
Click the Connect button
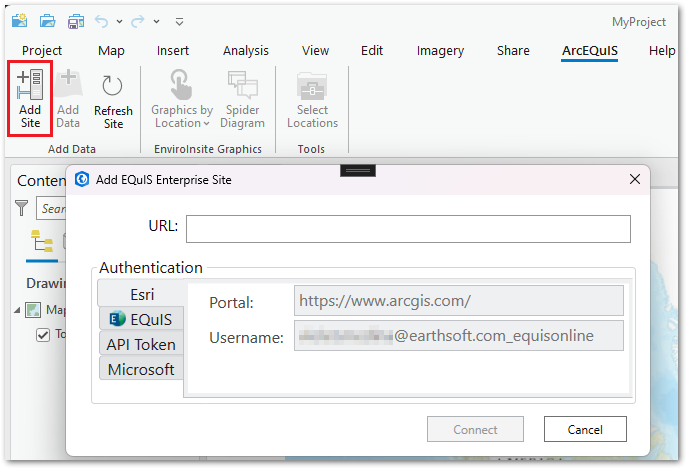click(x=475, y=429)
